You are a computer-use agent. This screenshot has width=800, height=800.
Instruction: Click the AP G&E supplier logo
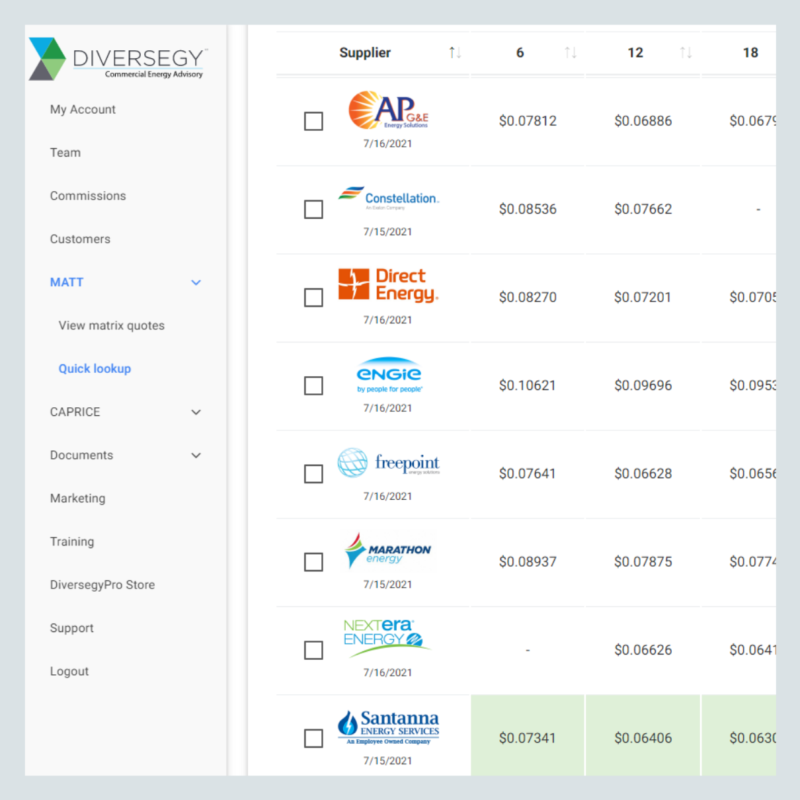[x=388, y=113]
